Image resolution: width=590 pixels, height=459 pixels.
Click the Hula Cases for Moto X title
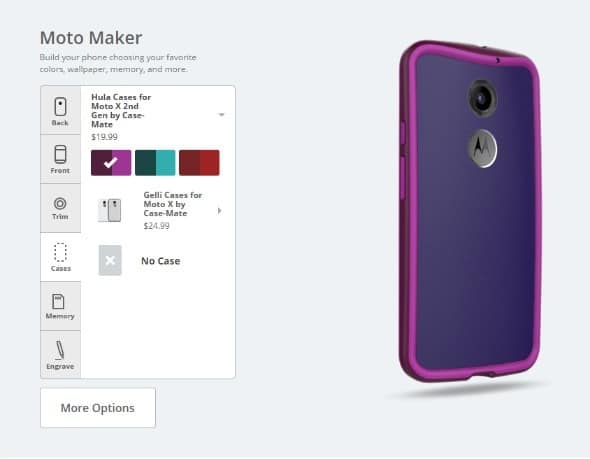(121, 111)
